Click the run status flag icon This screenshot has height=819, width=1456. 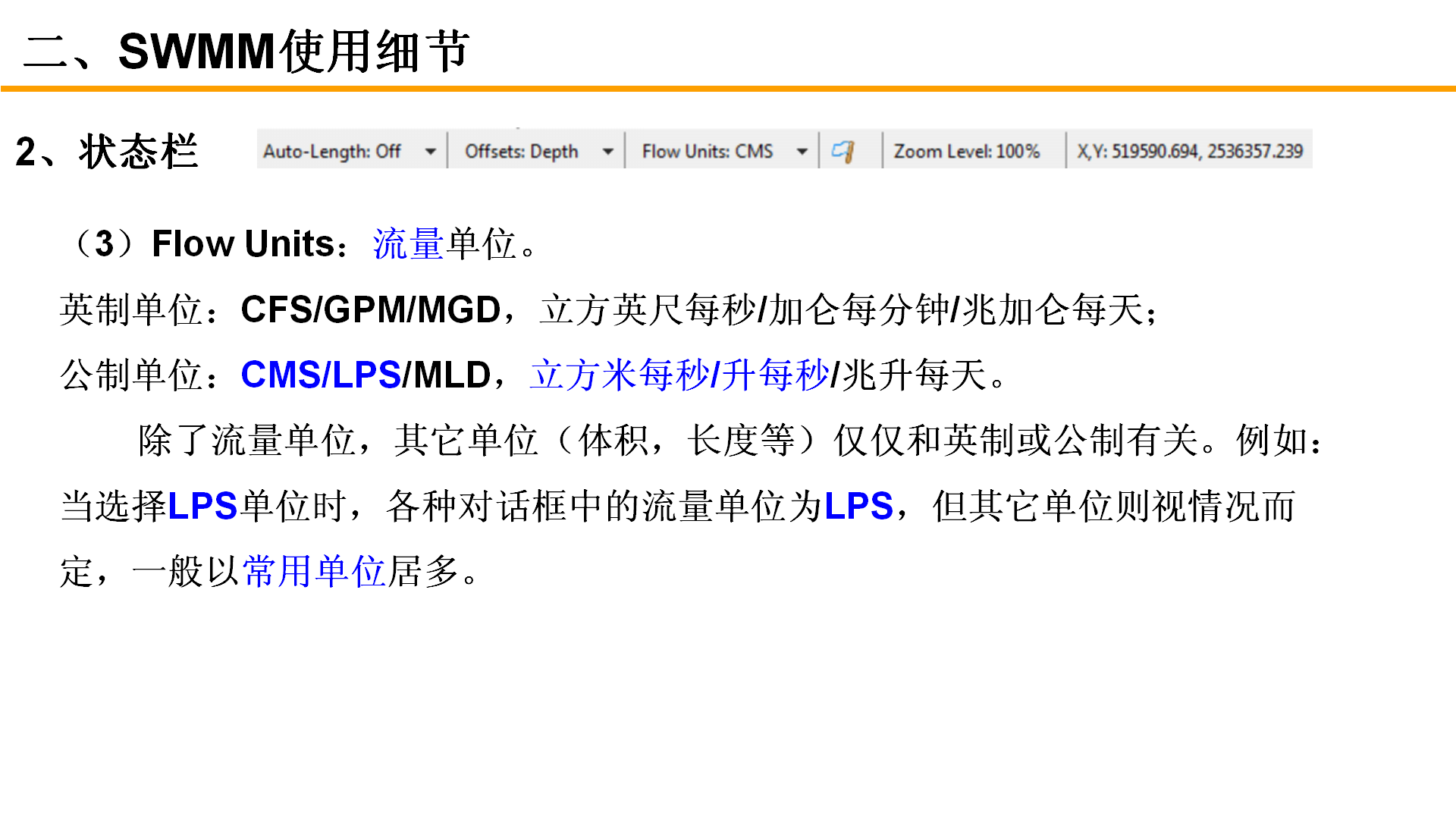click(843, 151)
